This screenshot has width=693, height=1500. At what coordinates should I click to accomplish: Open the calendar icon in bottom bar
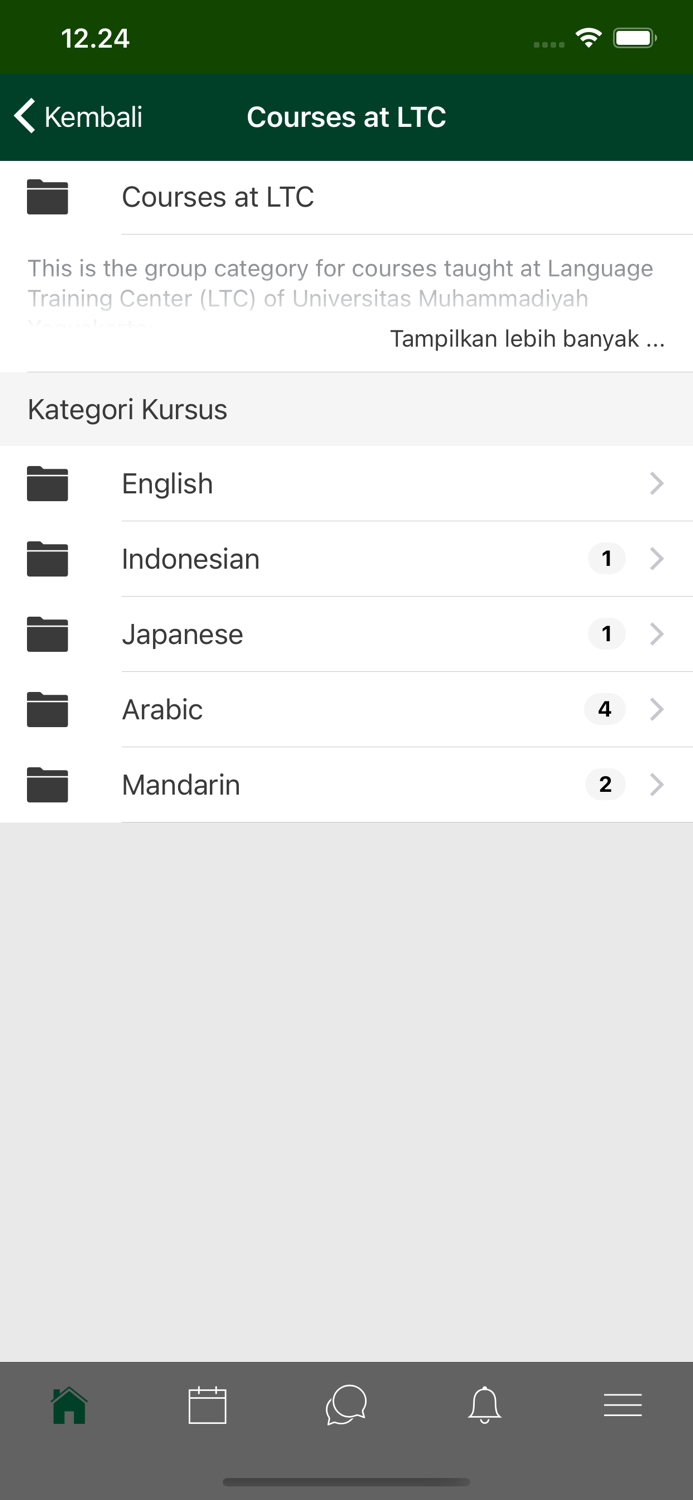coord(207,1405)
